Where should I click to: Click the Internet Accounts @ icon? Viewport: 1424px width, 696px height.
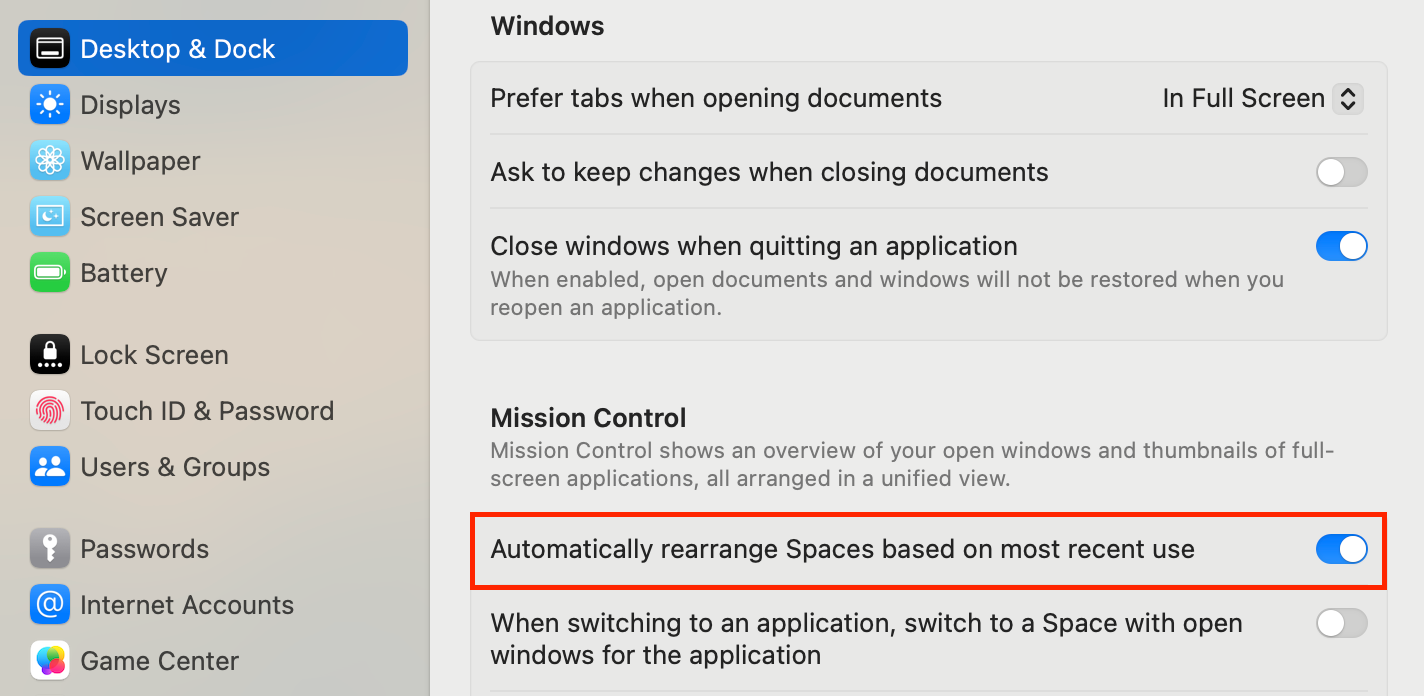[50, 604]
